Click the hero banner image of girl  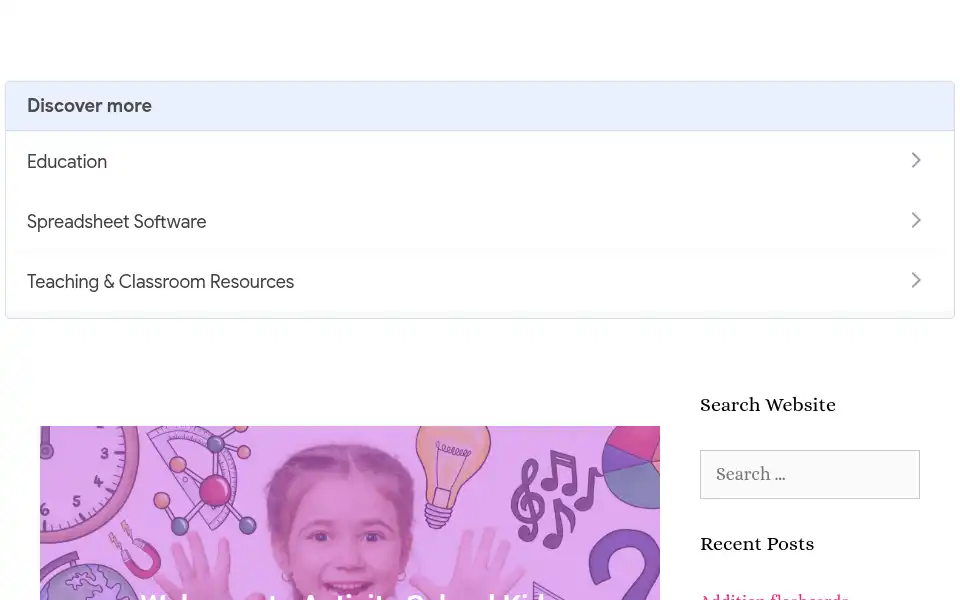pyautogui.click(x=350, y=513)
